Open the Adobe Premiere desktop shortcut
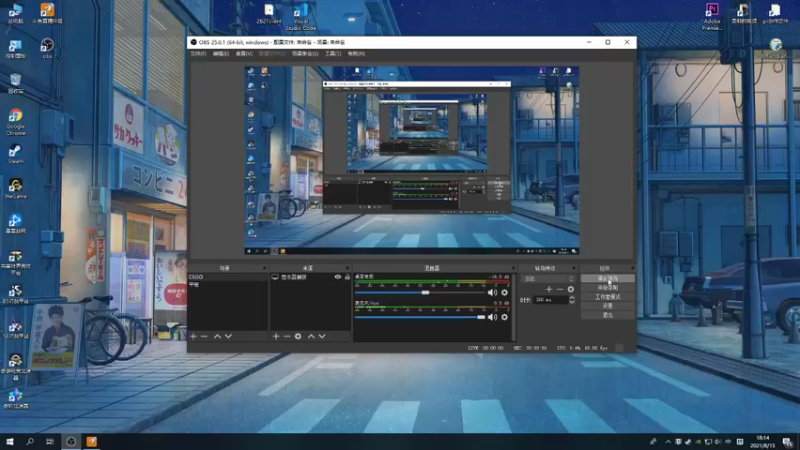Image resolution: width=800 pixels, height=450 pixels. pyautogui.click(x=712, y=16)
